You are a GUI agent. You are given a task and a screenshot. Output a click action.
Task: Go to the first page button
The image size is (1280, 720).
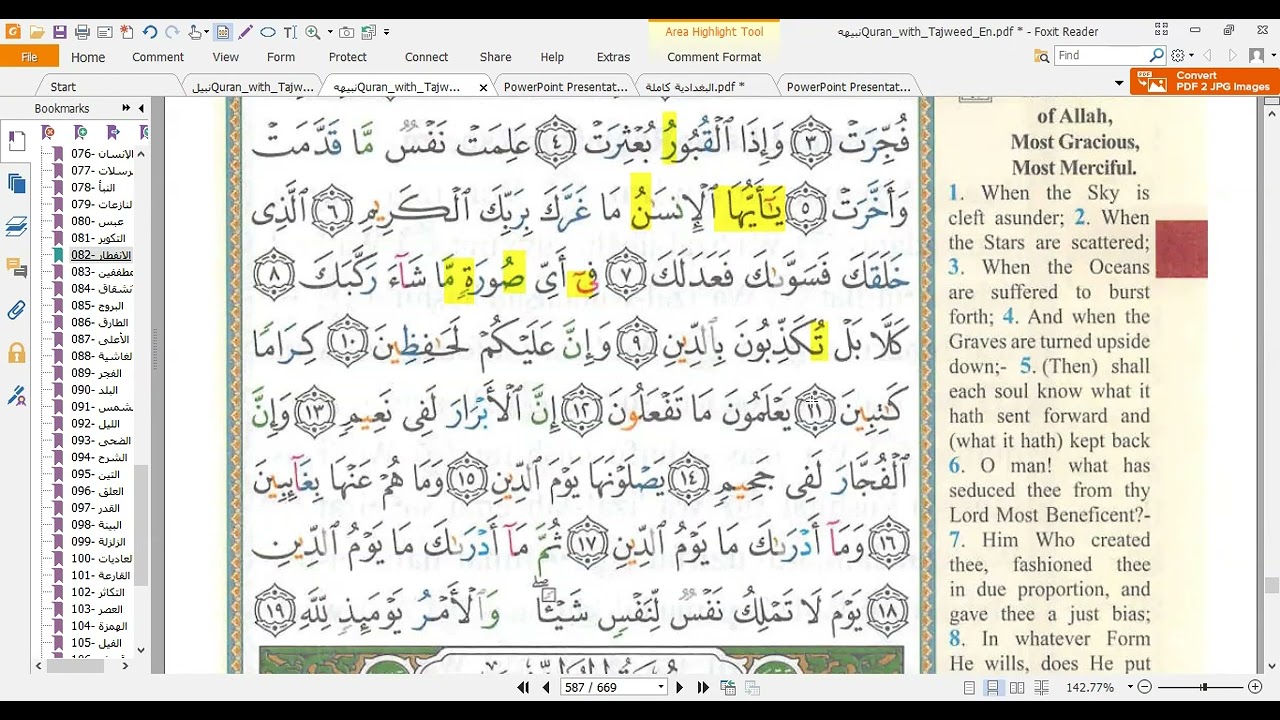point(523,687)
